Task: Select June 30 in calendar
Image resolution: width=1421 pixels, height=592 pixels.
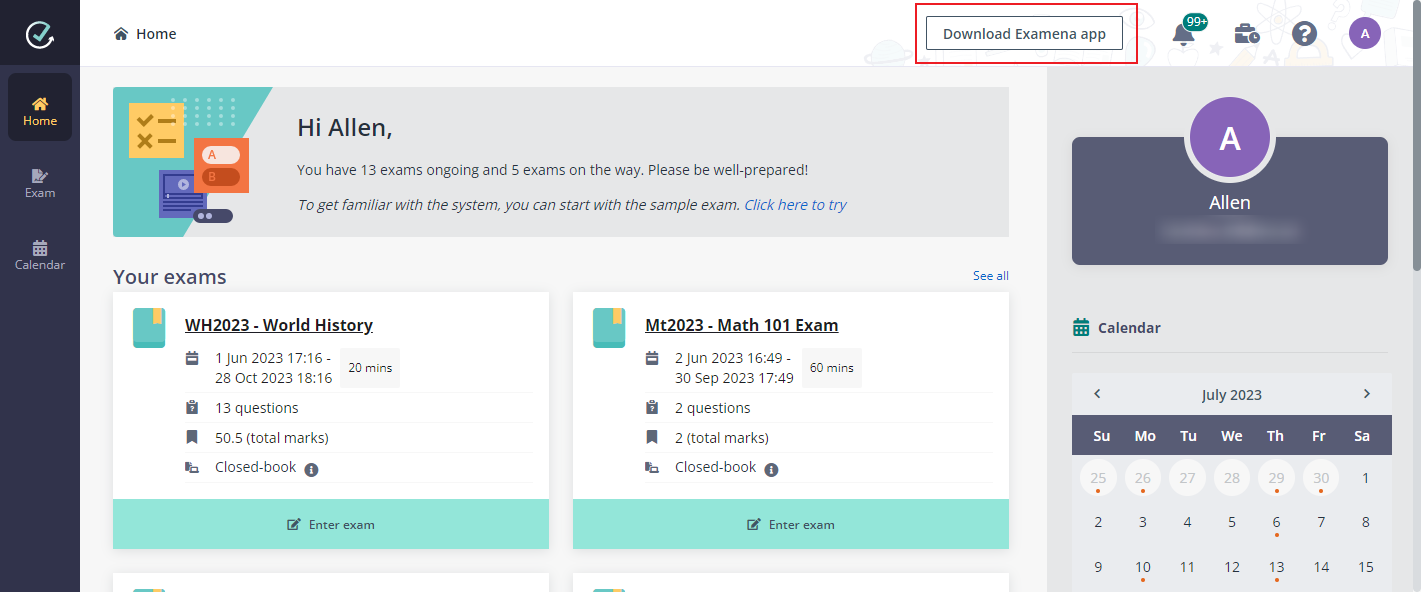Action: pyautogui.click(x=1321, y=478)
